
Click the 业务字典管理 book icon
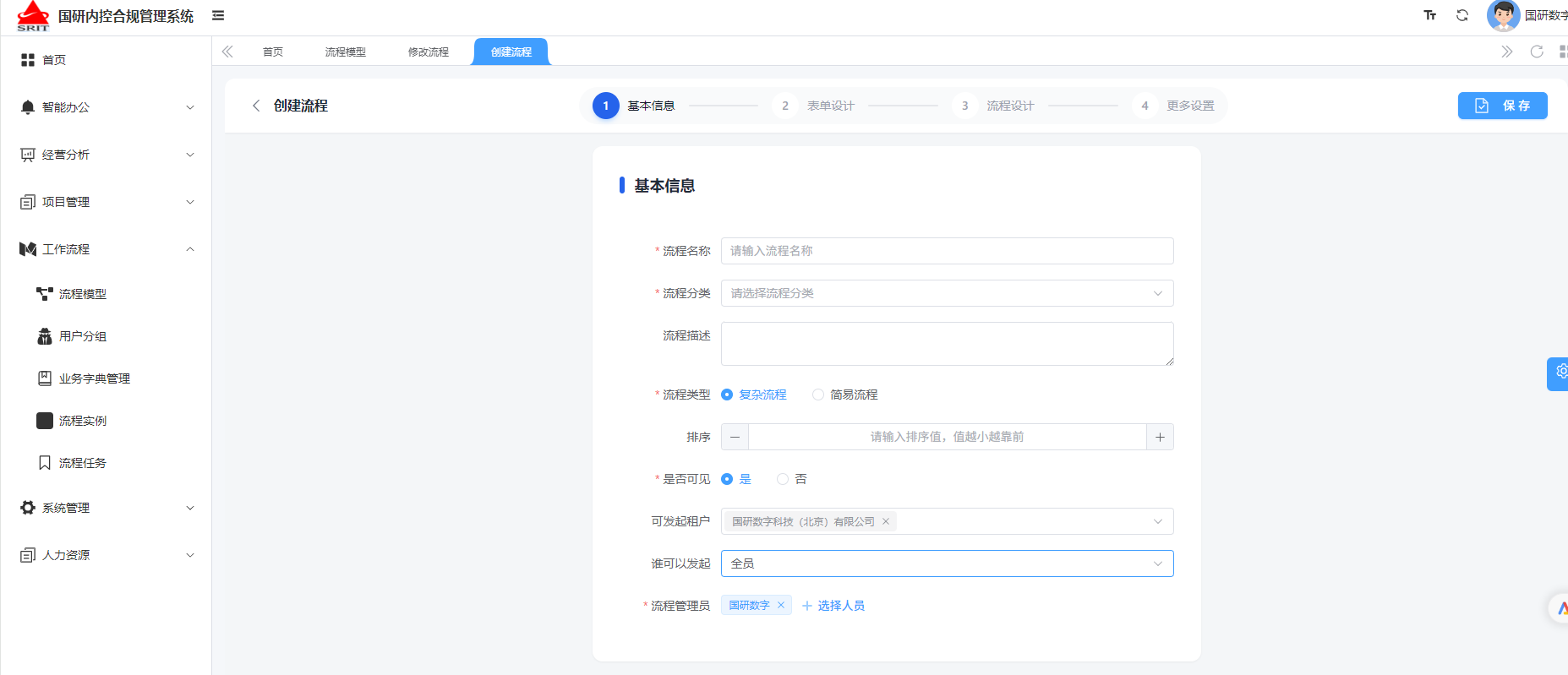pos(45,378)
